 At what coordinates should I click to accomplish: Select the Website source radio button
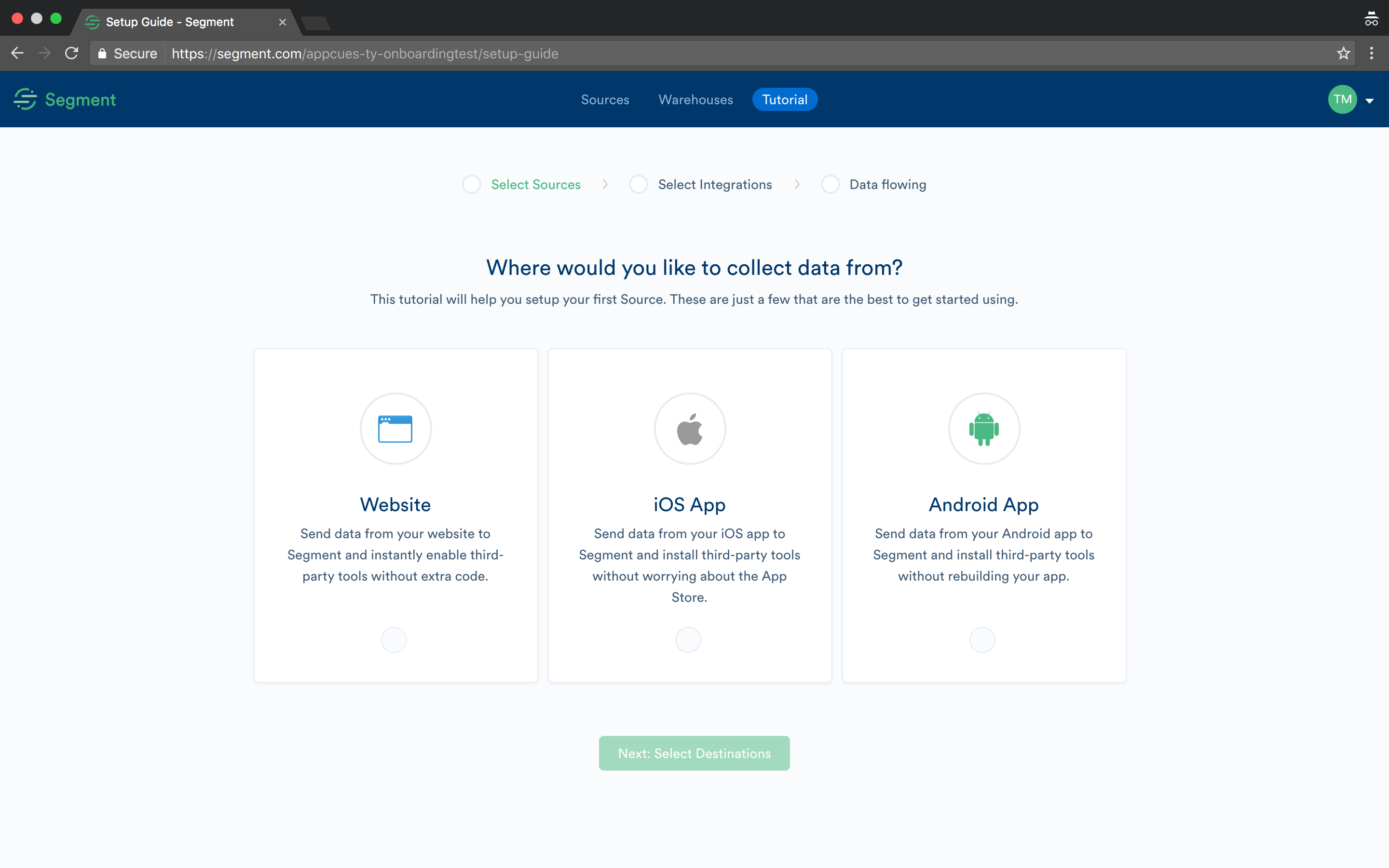[395, 639]
